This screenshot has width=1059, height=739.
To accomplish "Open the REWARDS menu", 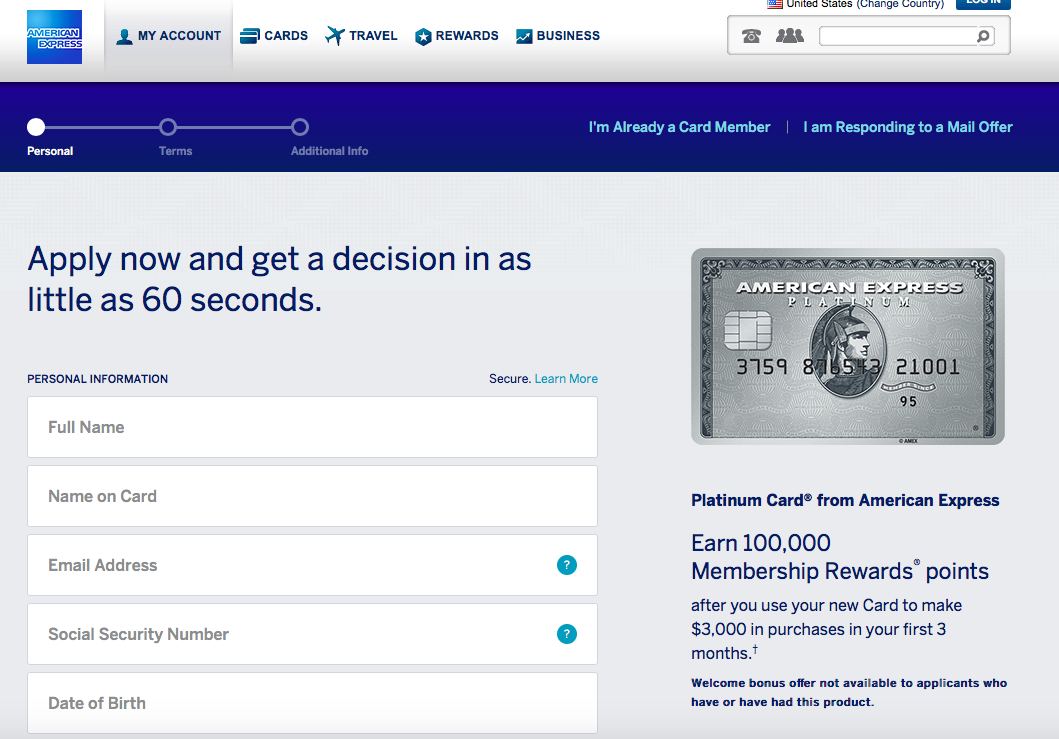I will pos(457,36).
